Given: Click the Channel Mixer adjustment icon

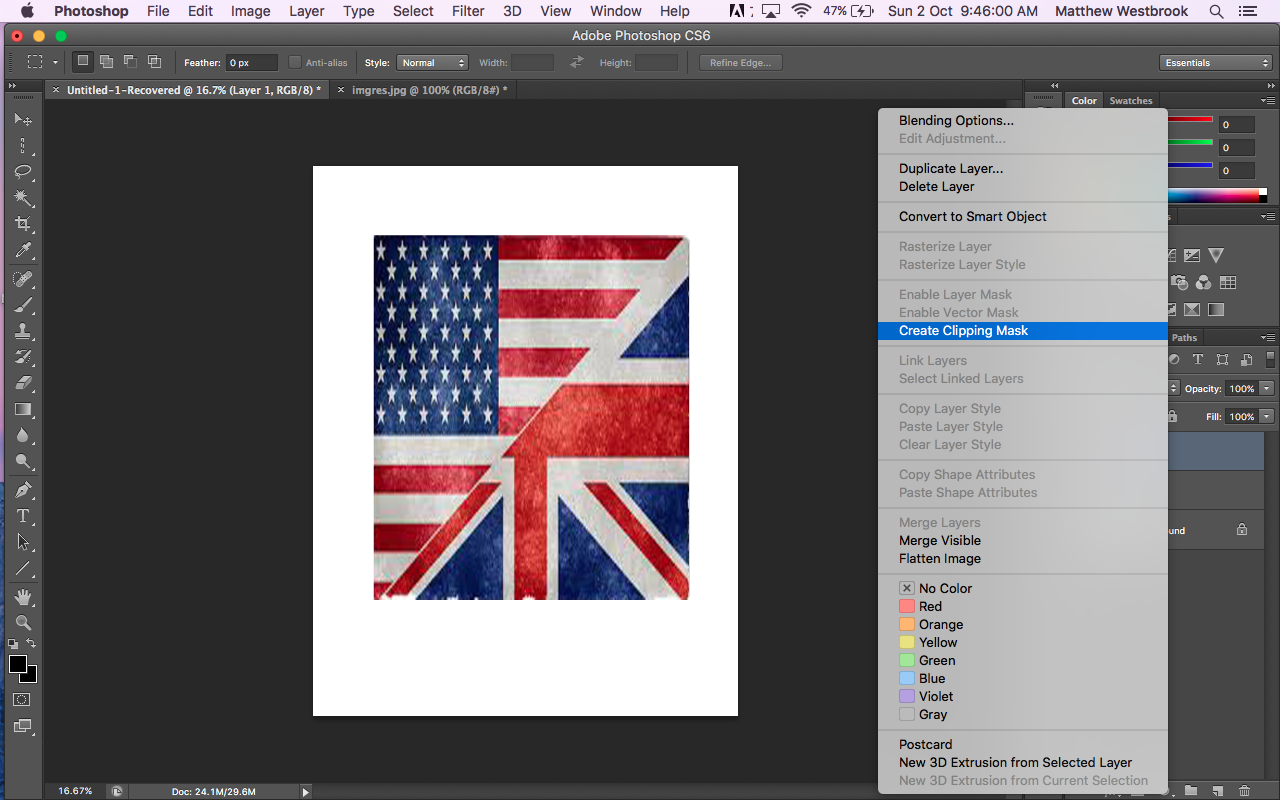Looking at the screenshot, I should click(1204, 283).
